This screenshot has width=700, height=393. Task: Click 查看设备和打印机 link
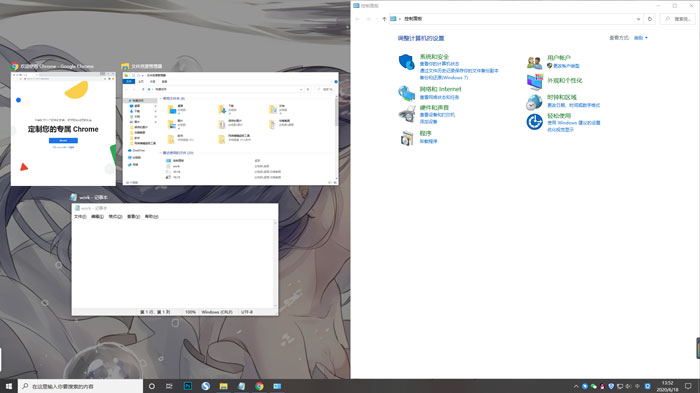pos(437,115)
